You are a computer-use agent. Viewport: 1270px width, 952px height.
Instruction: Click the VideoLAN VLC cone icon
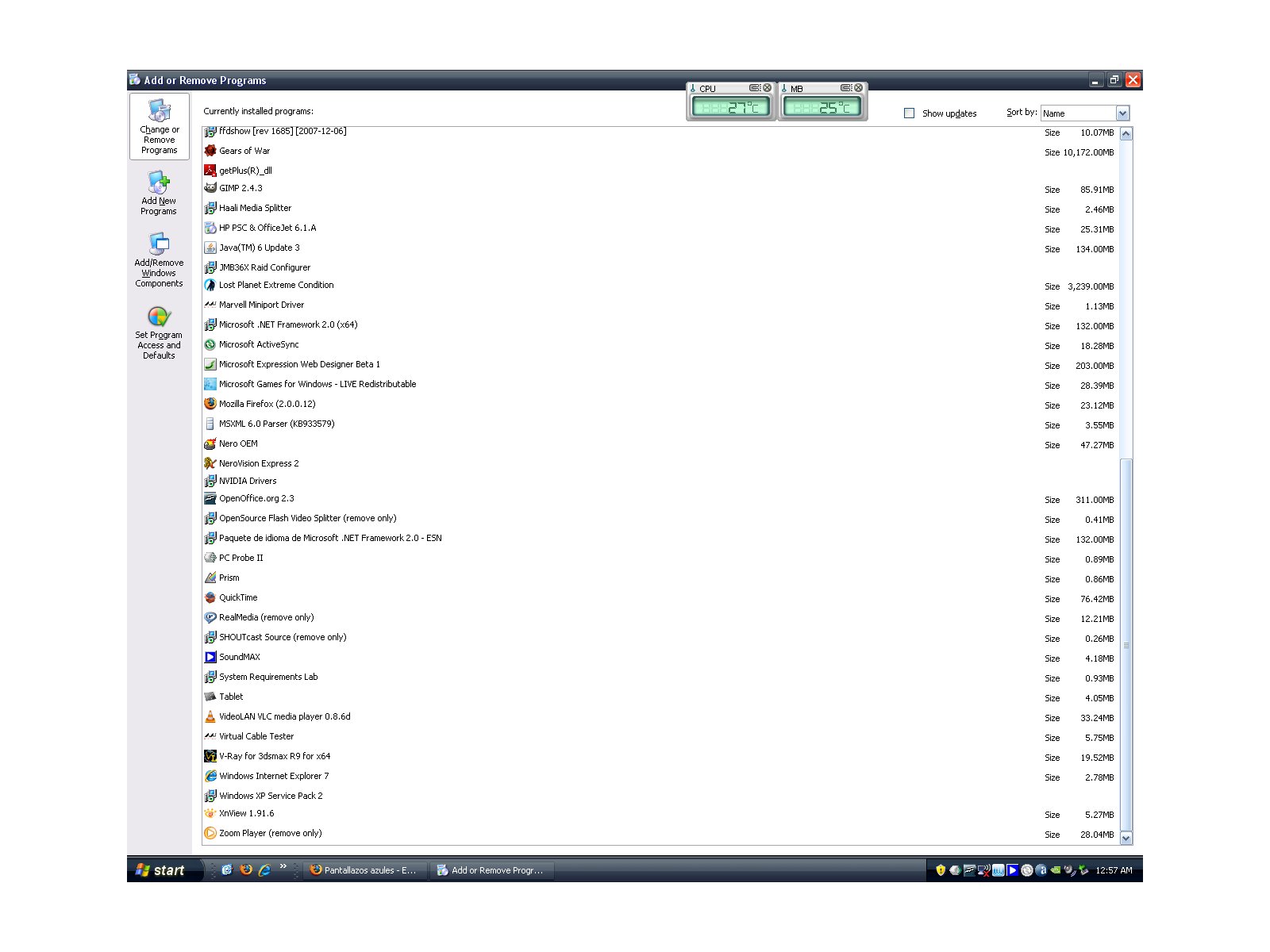210,716
